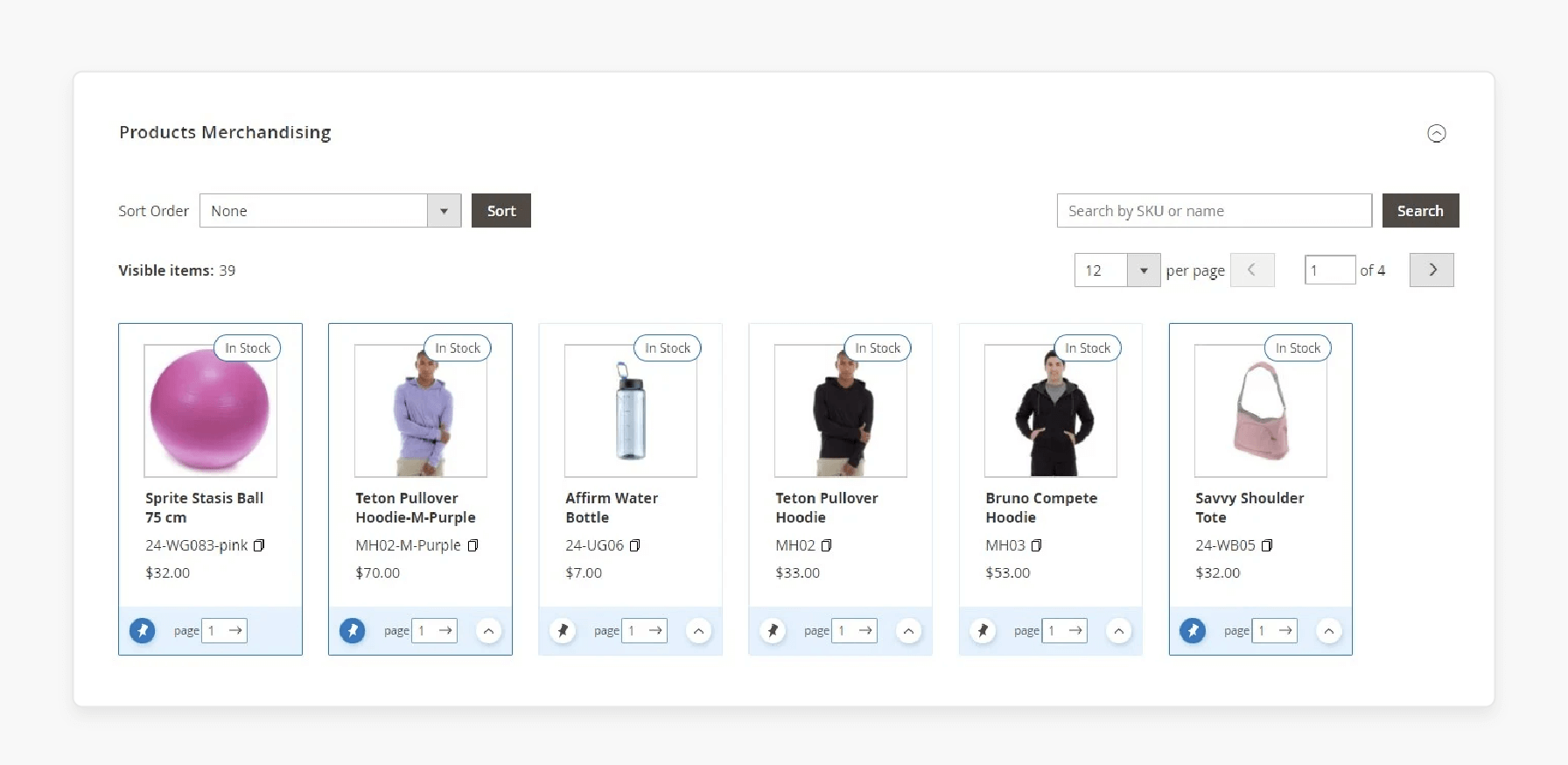The image size is (1568, 765).
Task: Pin the Teton Pullover Hoodie MH02 product
Action: click(773, 630)
